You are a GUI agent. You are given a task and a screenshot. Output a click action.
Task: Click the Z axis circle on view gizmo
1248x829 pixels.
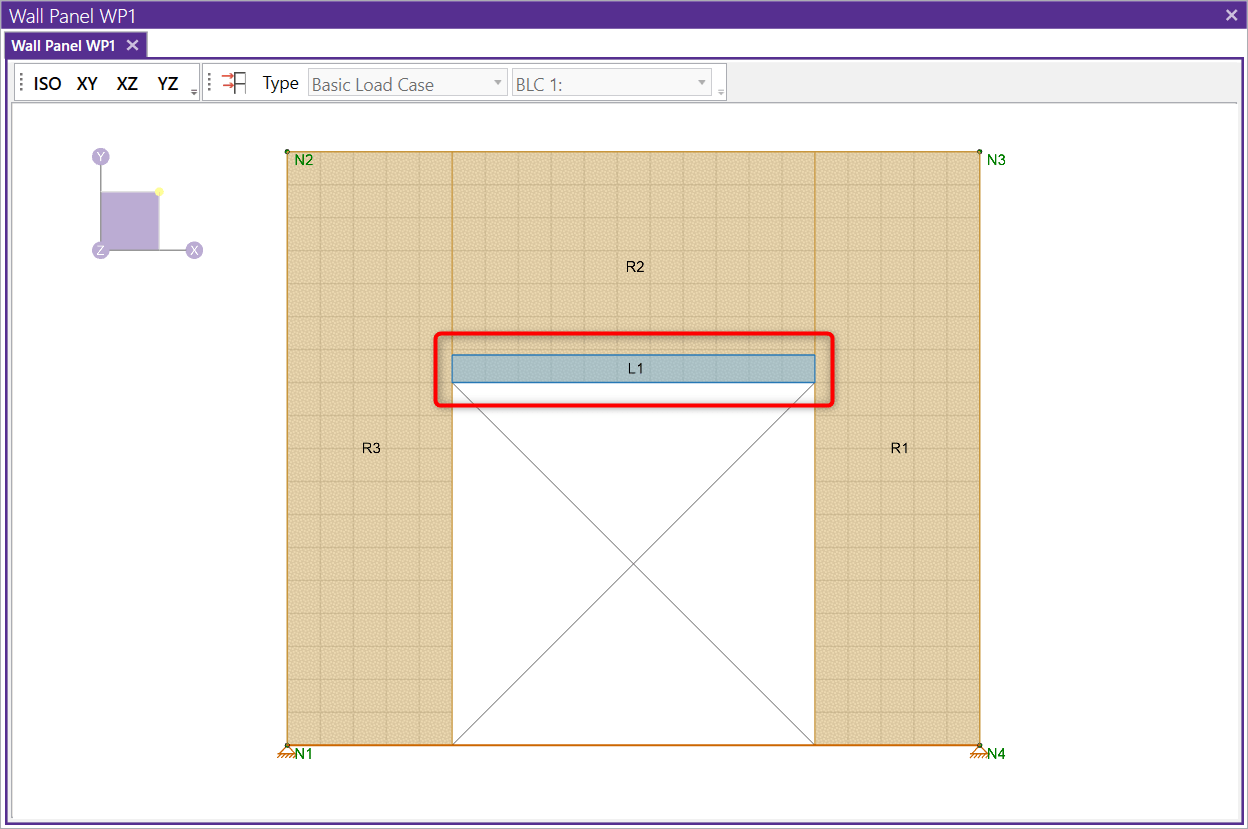(100, 250)
